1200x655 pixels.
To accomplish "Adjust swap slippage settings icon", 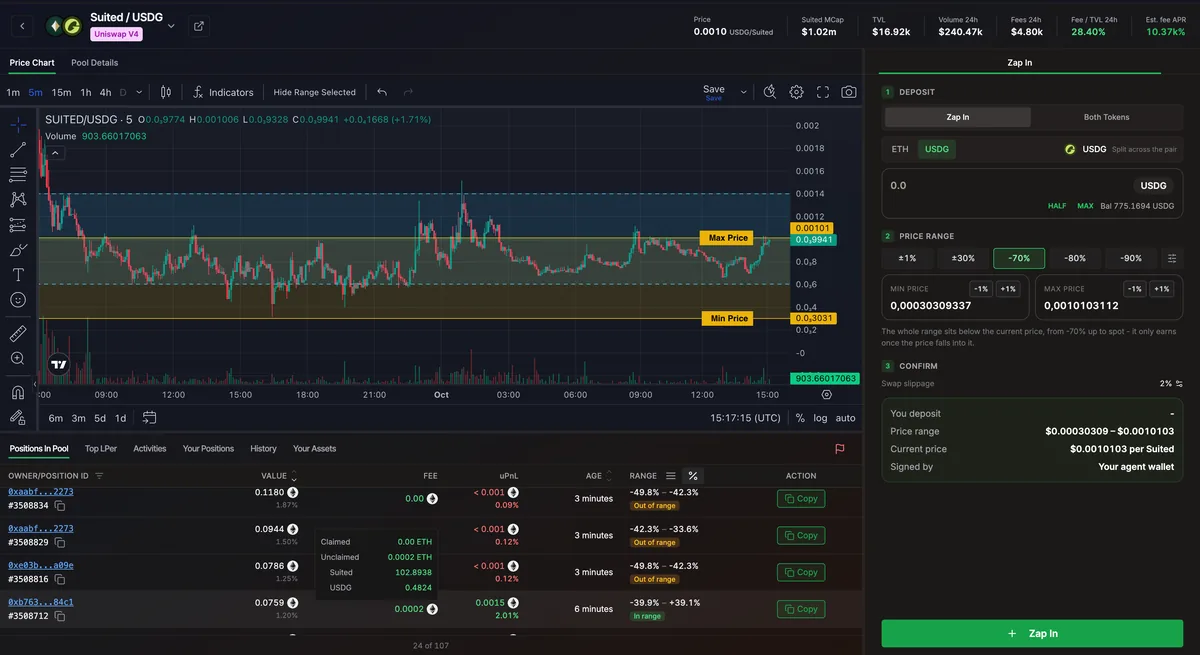I will coord(1179,383).
